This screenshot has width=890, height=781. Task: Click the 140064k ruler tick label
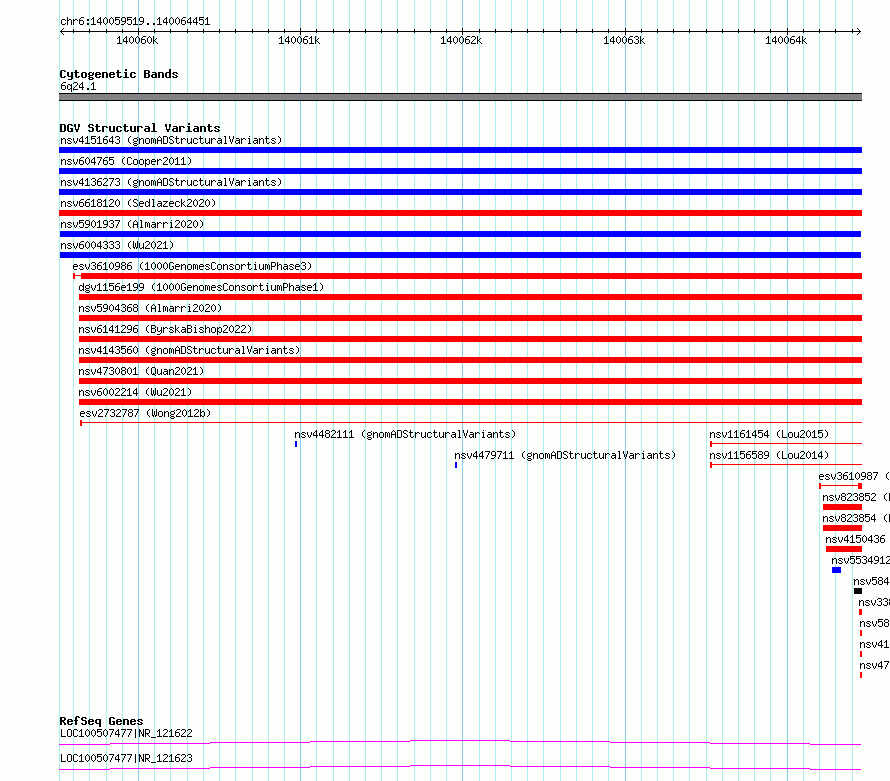[786, 40]
